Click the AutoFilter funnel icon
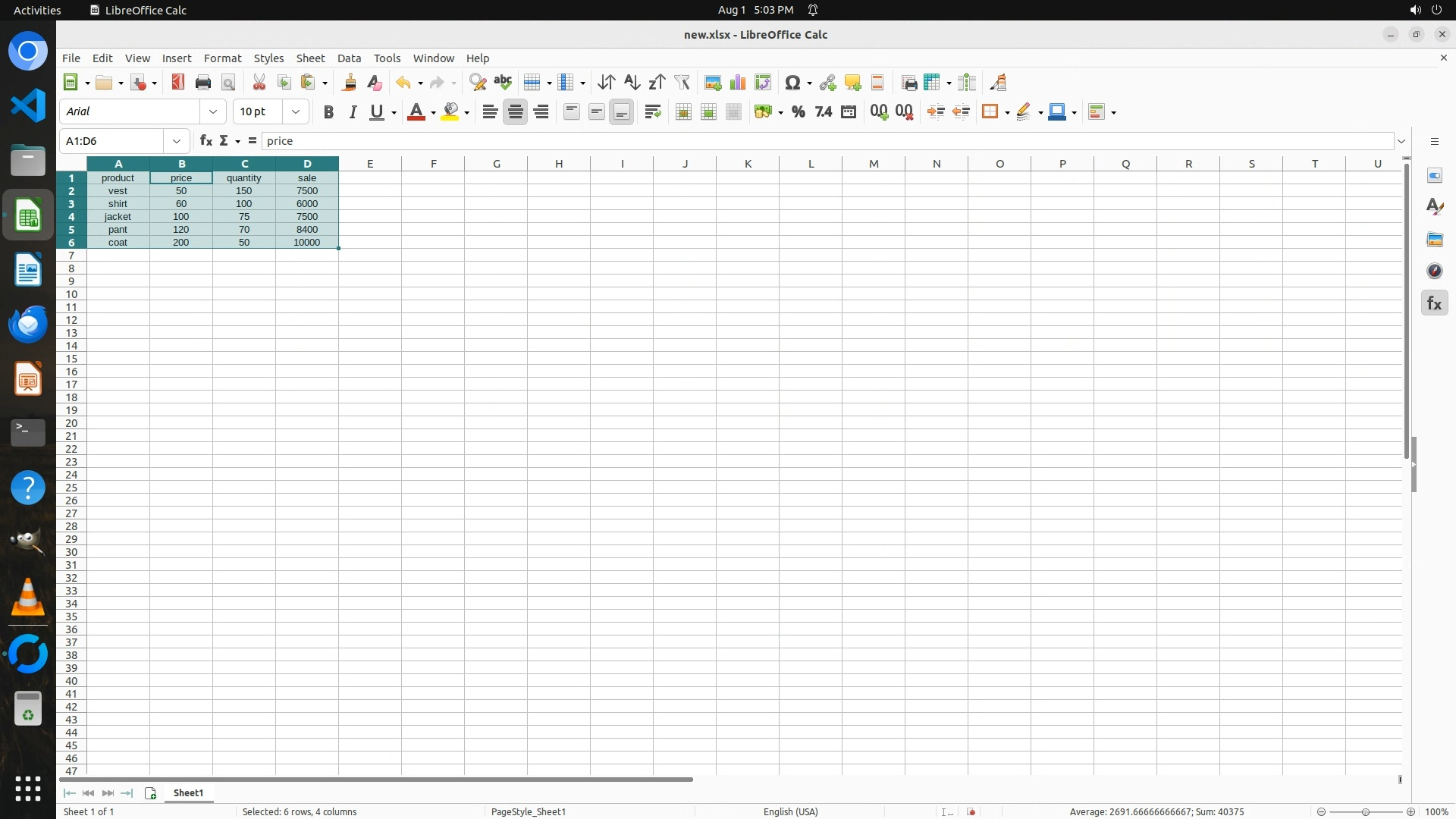 click(682, 83)
